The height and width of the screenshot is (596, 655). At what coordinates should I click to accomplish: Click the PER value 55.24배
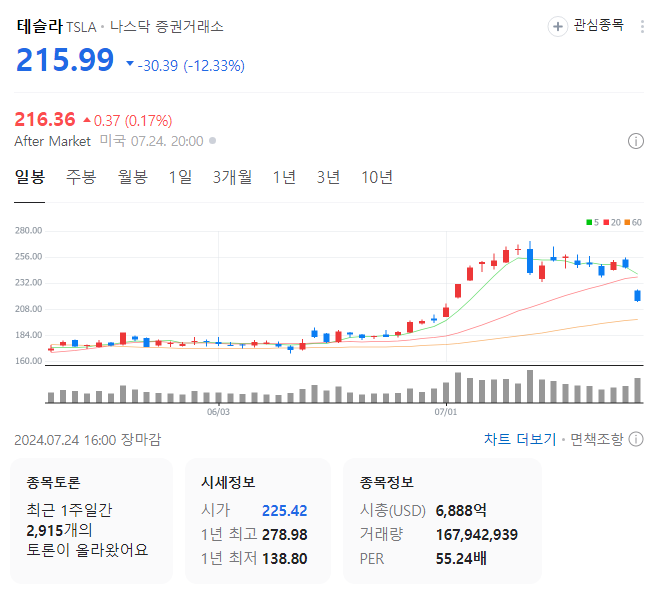(x=461, y=558)
